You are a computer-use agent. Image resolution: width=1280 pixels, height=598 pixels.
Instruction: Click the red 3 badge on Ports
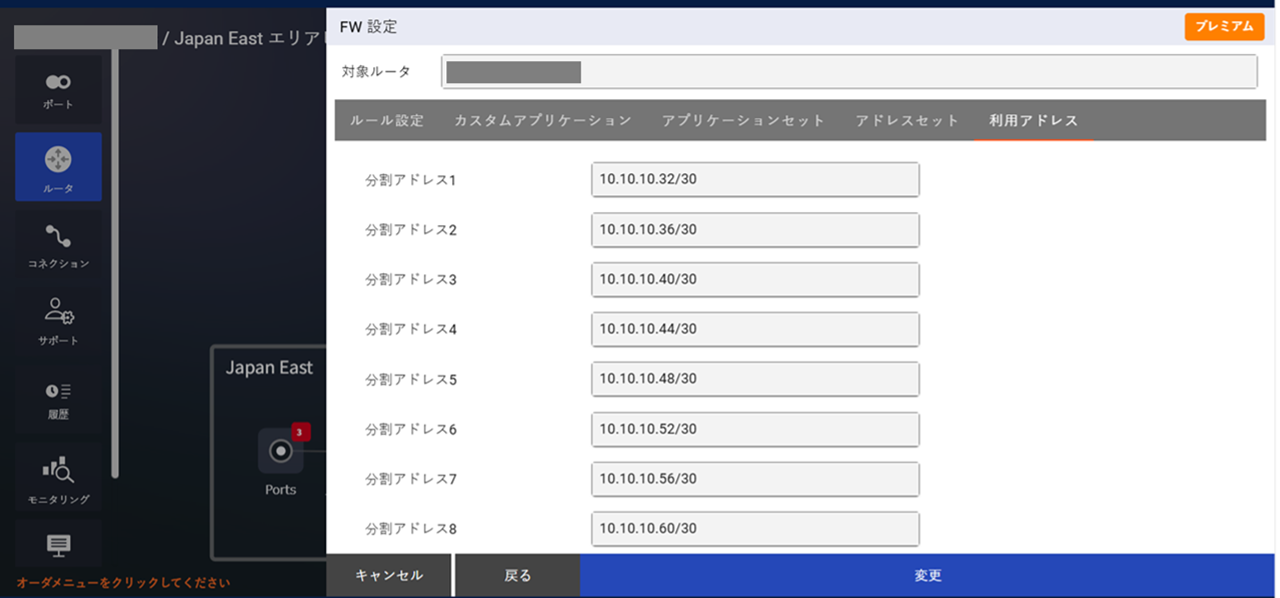coord(300,432)
